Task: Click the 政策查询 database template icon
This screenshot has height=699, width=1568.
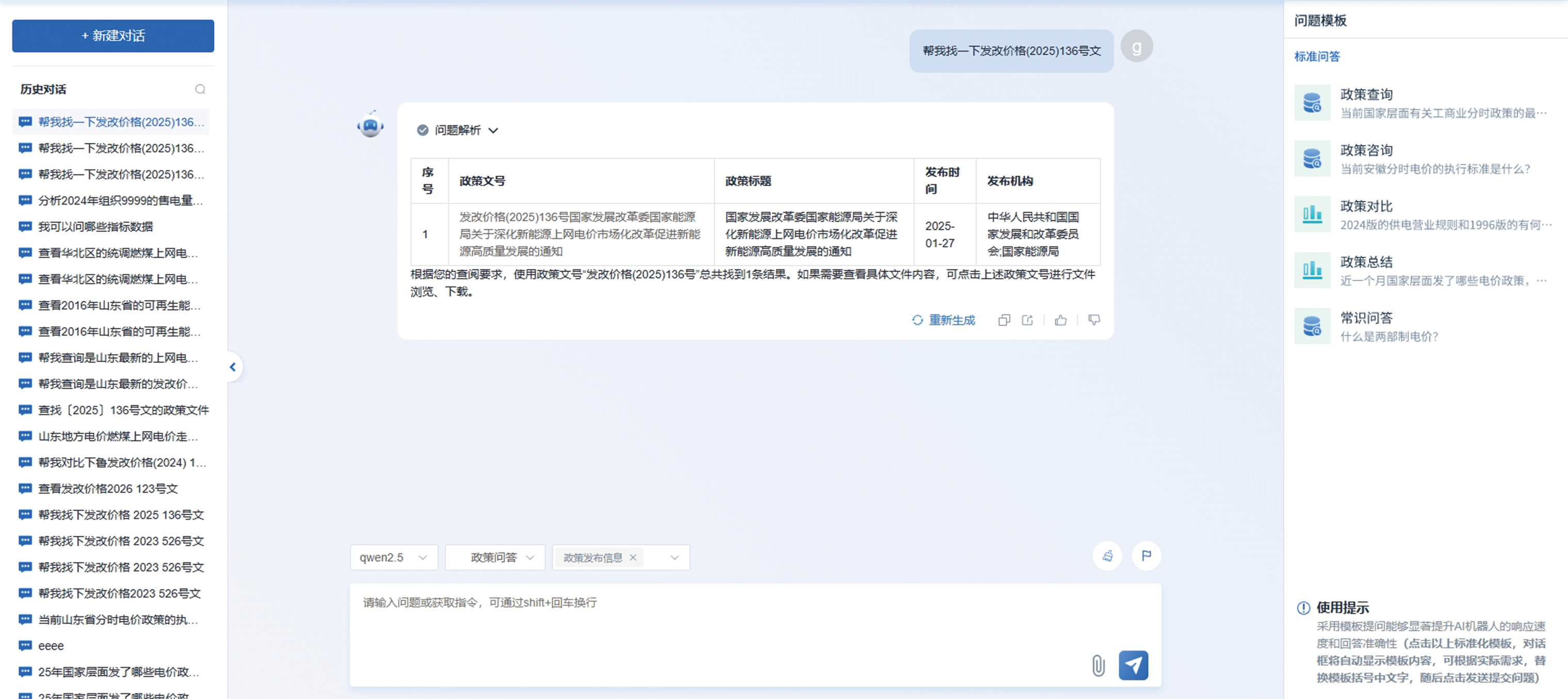Action: click(1312, 102)
